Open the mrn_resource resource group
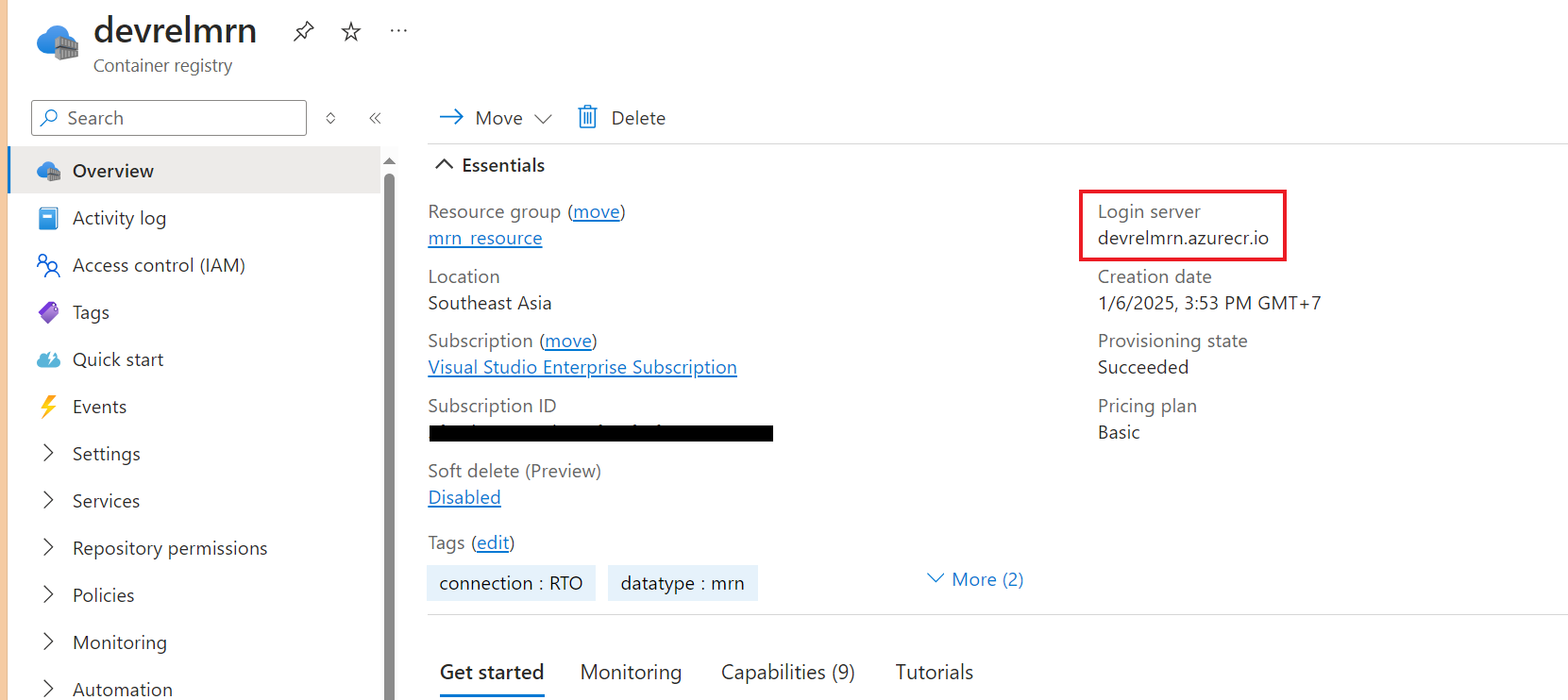1568x700 pixels. point(485,238)
